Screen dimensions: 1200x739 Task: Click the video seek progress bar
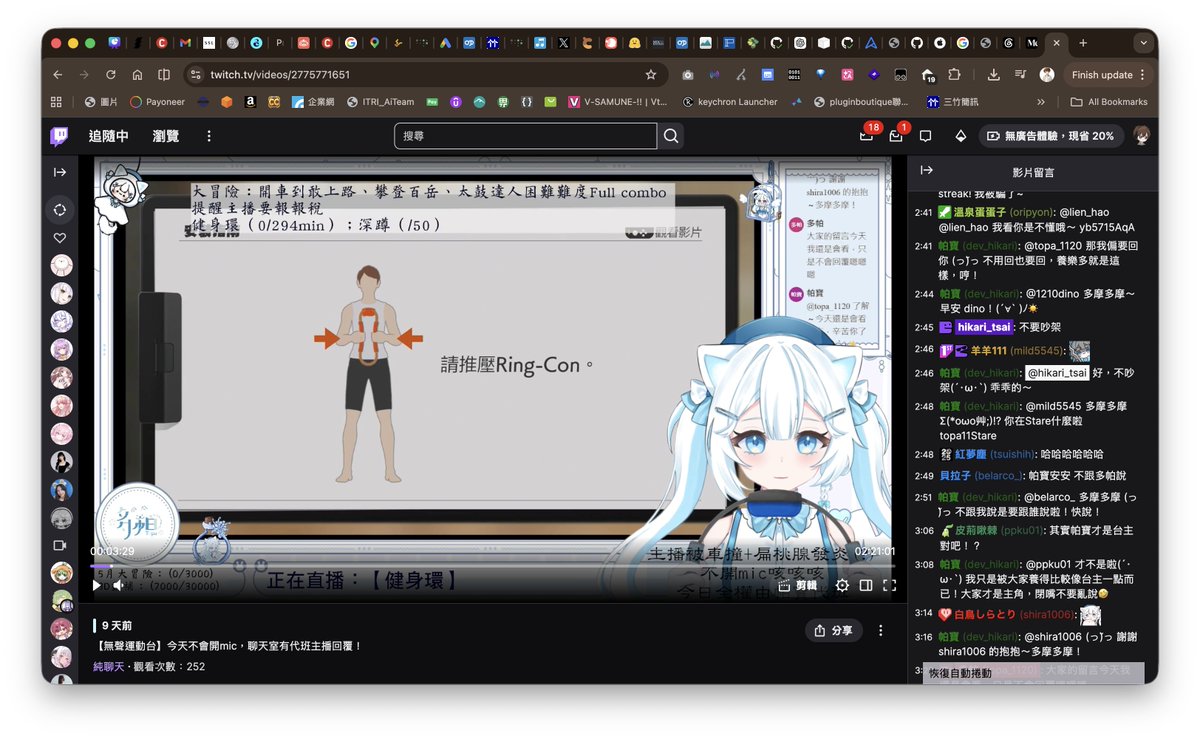pos(492,566)
